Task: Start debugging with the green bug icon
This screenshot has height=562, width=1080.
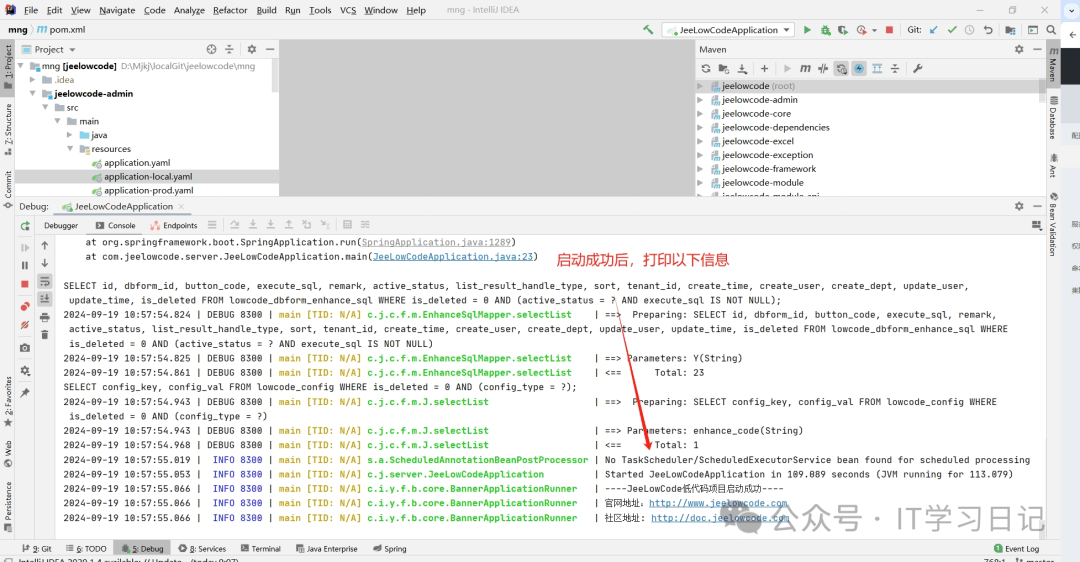Action: click(825, 30)
